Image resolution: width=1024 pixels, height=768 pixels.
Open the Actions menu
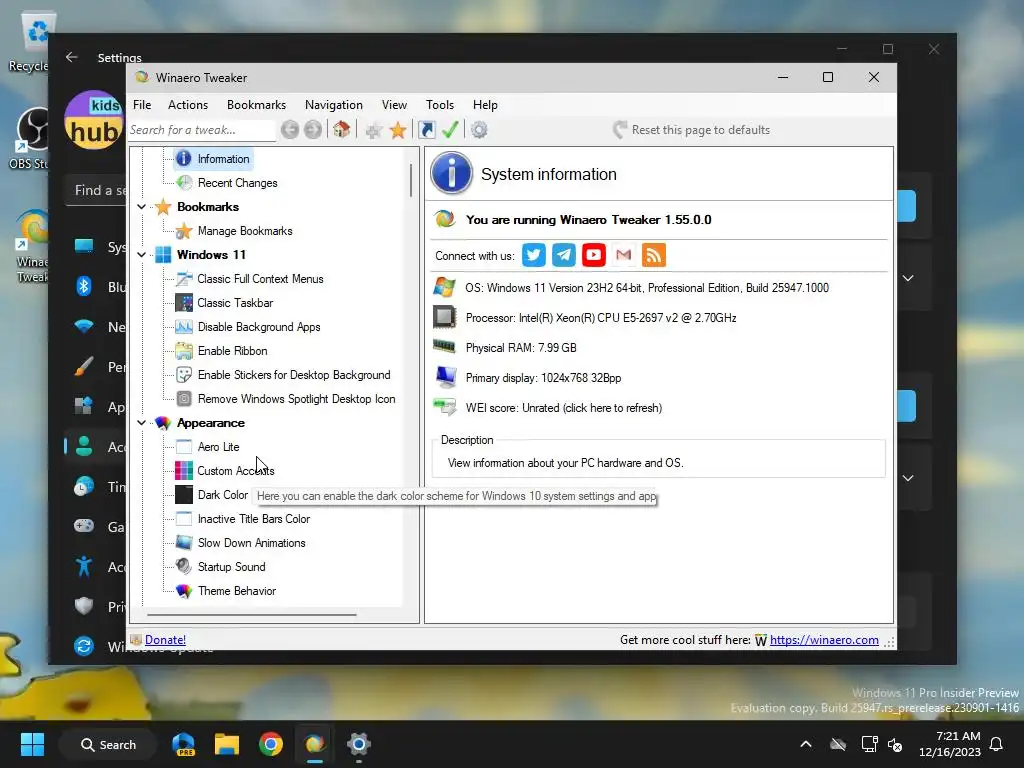[x=188, y=104]
